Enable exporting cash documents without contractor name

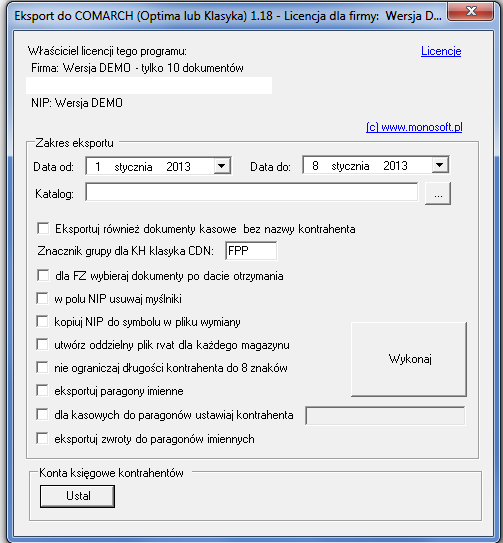[43, 229]
